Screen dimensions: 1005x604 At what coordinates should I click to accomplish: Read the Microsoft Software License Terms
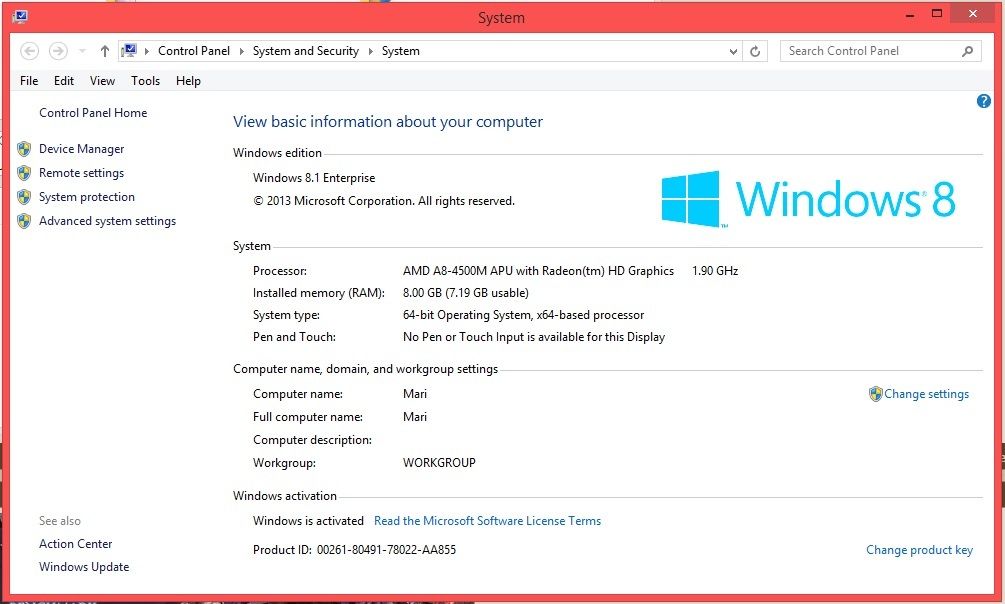tap(487, 521)
